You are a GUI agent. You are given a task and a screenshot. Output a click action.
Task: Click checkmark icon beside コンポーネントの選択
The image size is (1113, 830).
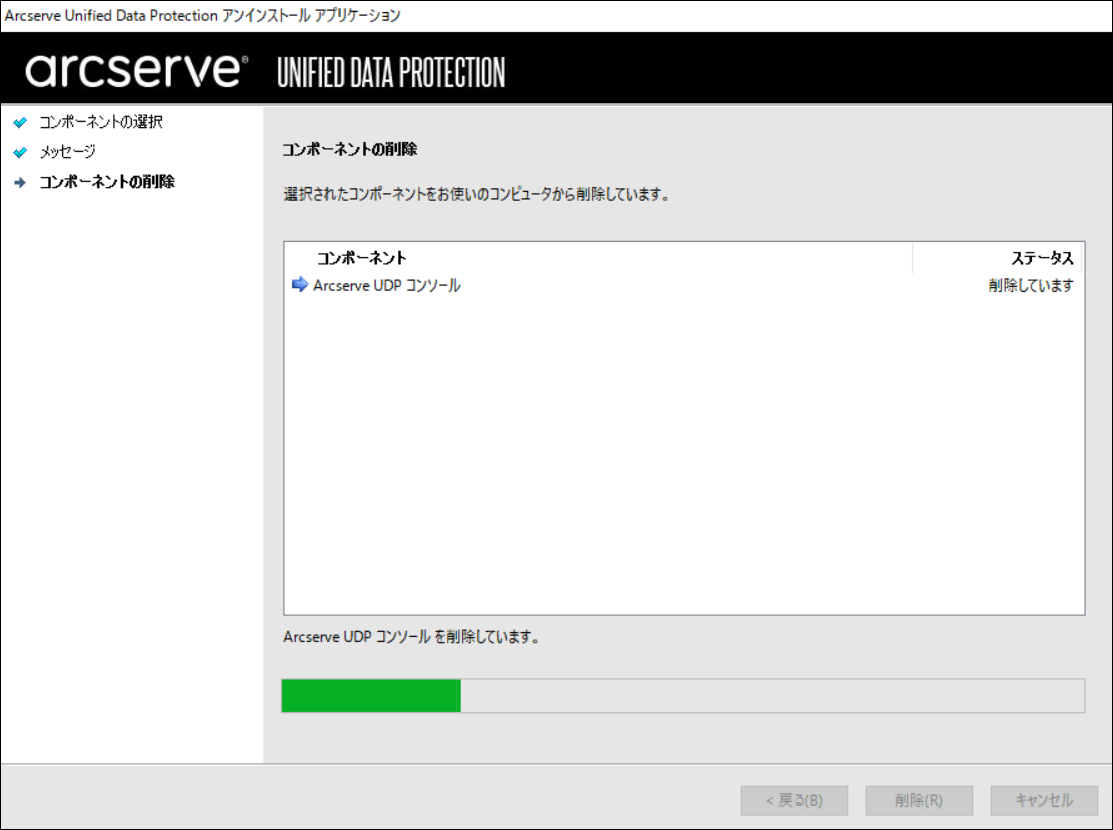21,122
